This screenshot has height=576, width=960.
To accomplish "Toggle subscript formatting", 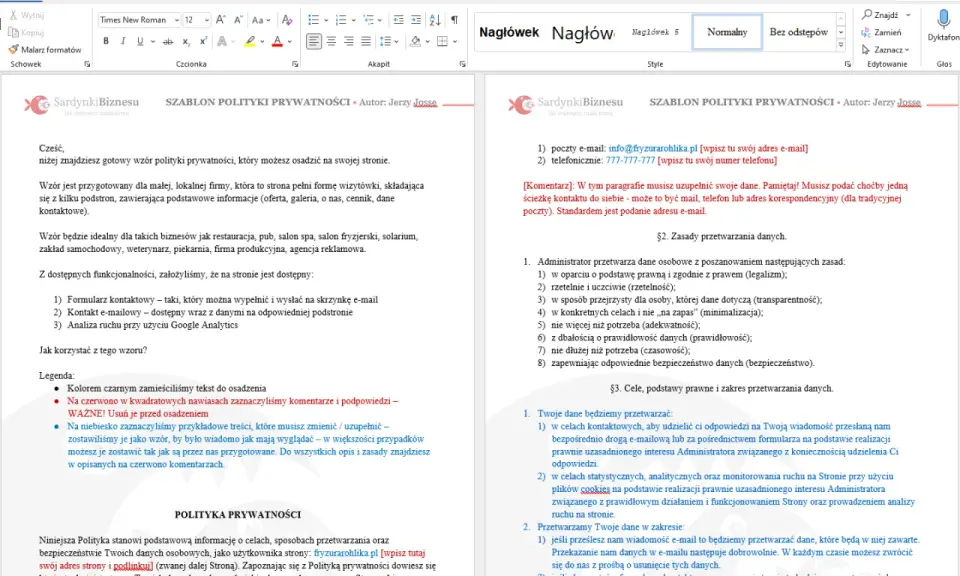I will tap(186, 41).
